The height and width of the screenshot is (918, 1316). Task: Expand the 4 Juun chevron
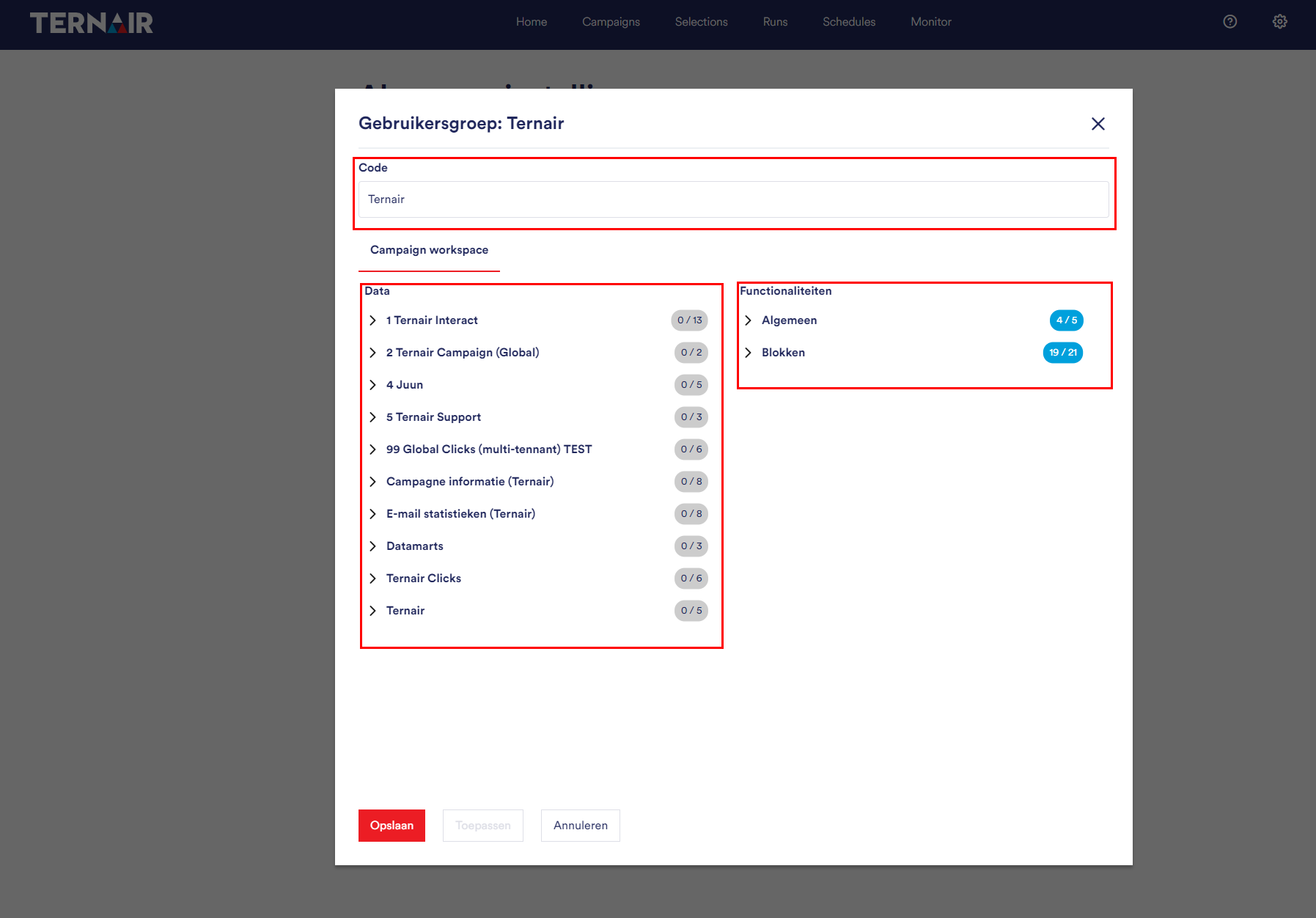[372, 385]
